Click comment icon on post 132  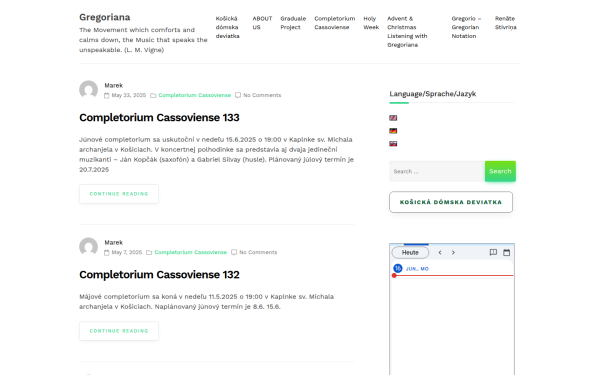[234, 252]
